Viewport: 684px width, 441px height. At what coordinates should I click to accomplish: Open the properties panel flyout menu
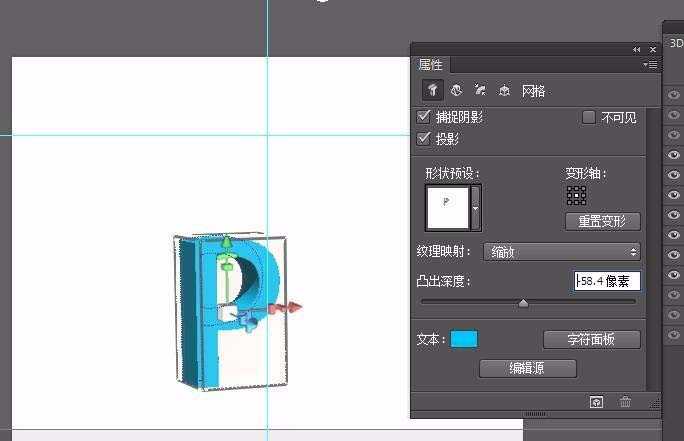pos(651,65)
